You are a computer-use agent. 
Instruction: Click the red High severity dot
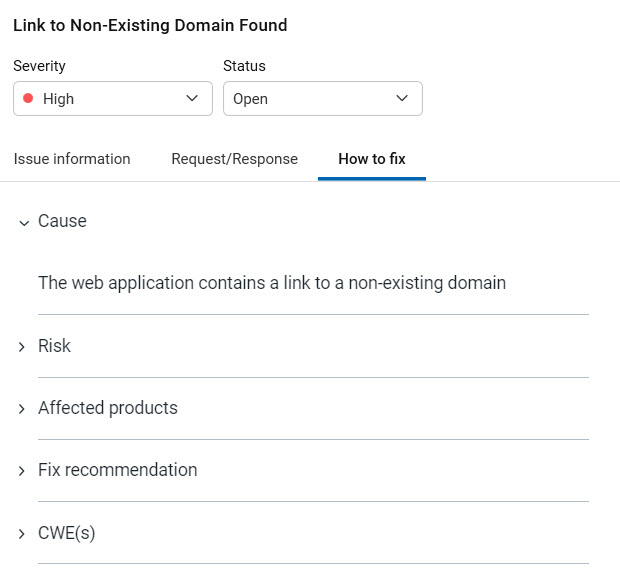pos(28,99)
